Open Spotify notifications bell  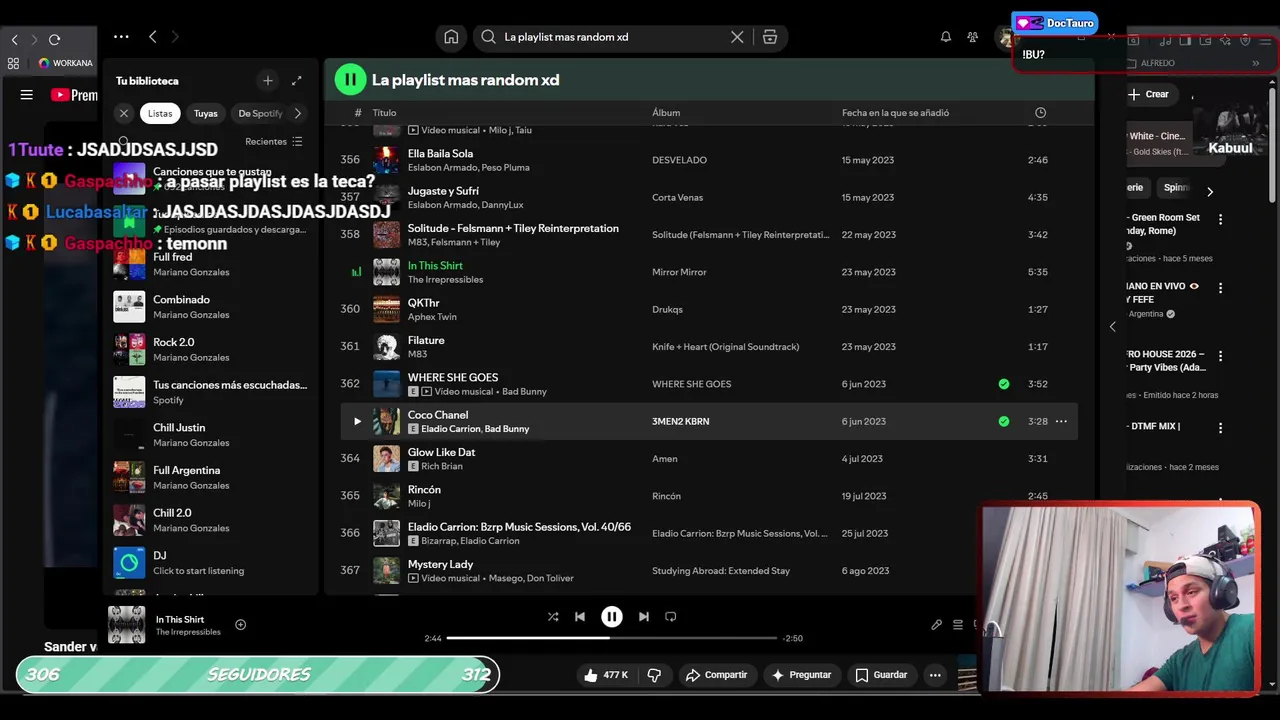click(945, 37)
